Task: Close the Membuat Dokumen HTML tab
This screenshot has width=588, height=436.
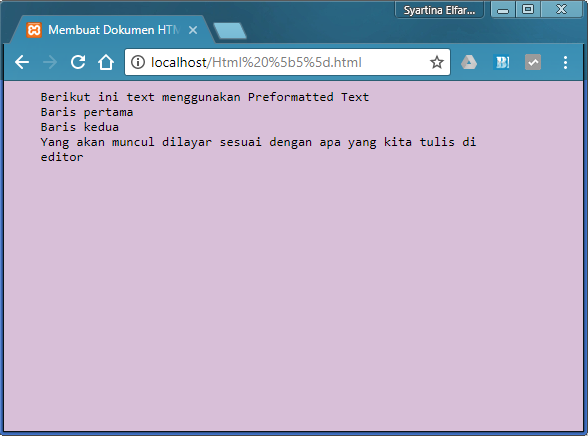Action: click(x=193, y=30)
